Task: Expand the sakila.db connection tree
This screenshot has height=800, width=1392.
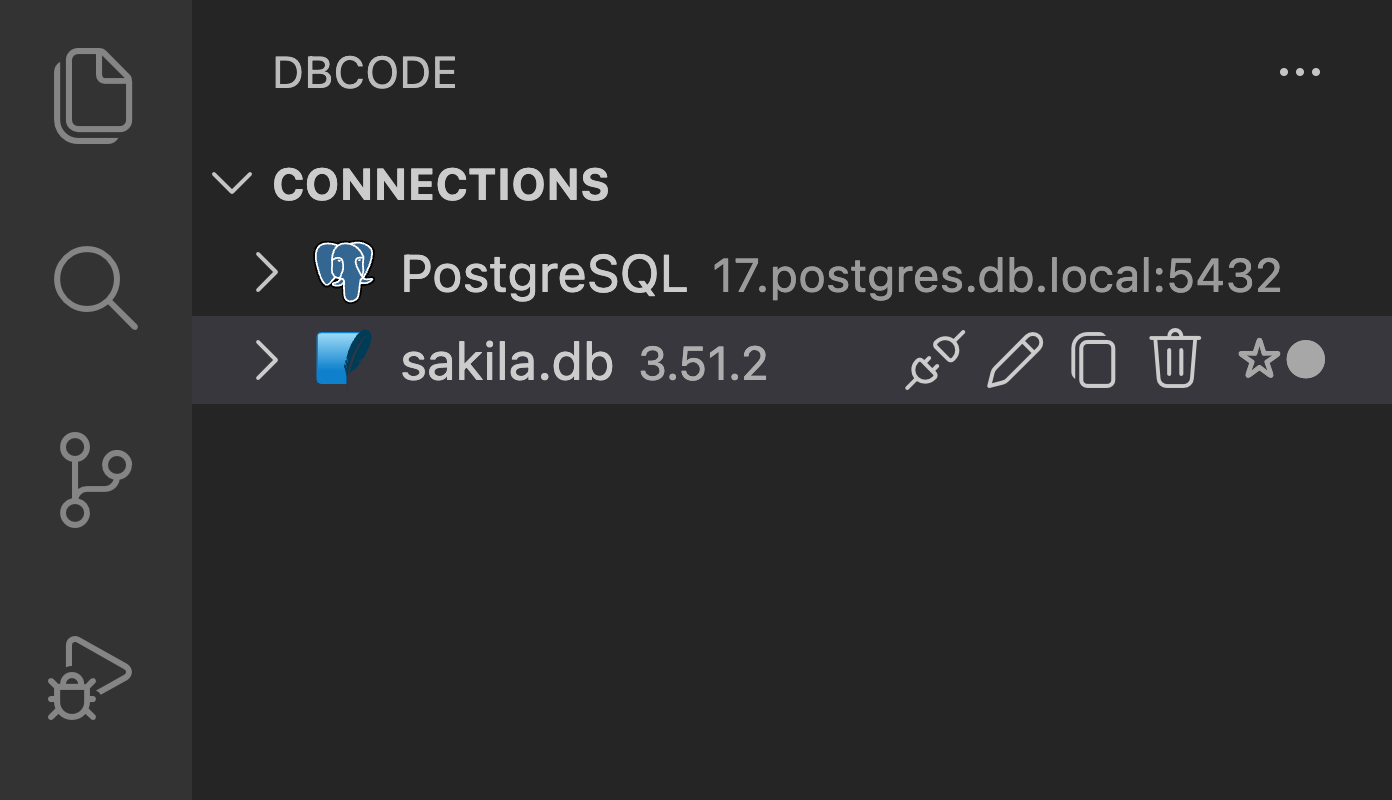Action: 266,360
